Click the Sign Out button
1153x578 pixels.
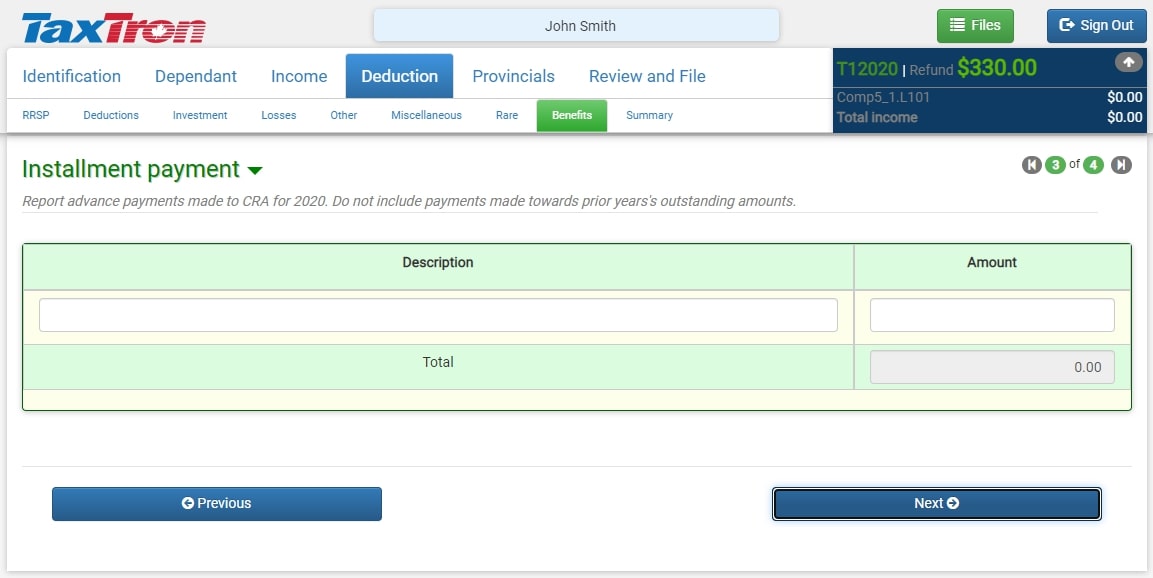tap(1096, 26)
